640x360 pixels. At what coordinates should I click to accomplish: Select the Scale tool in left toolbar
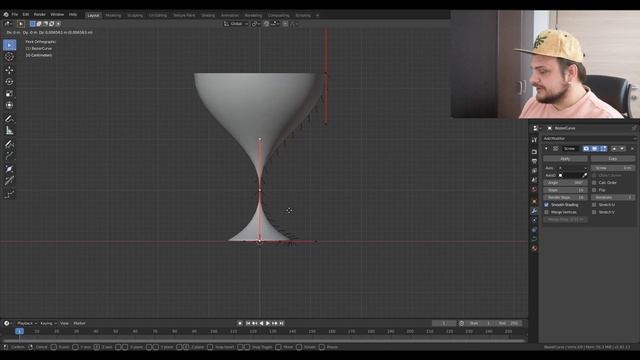[x=9, y=93]
